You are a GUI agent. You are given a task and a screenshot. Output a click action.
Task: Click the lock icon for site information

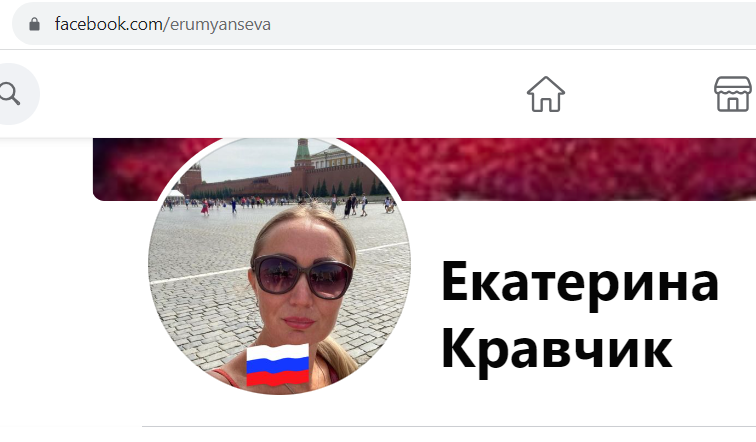tap(34, 24)
